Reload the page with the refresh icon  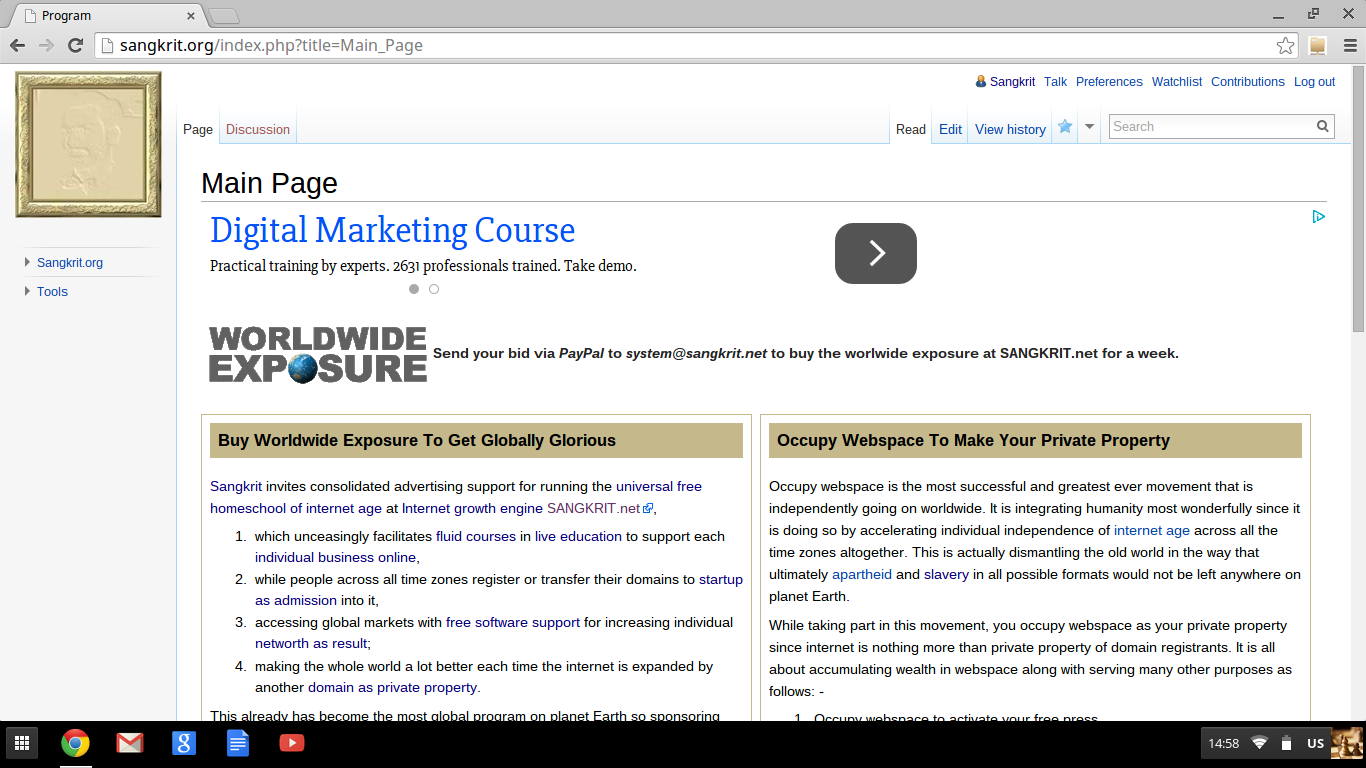coord(75,46)
